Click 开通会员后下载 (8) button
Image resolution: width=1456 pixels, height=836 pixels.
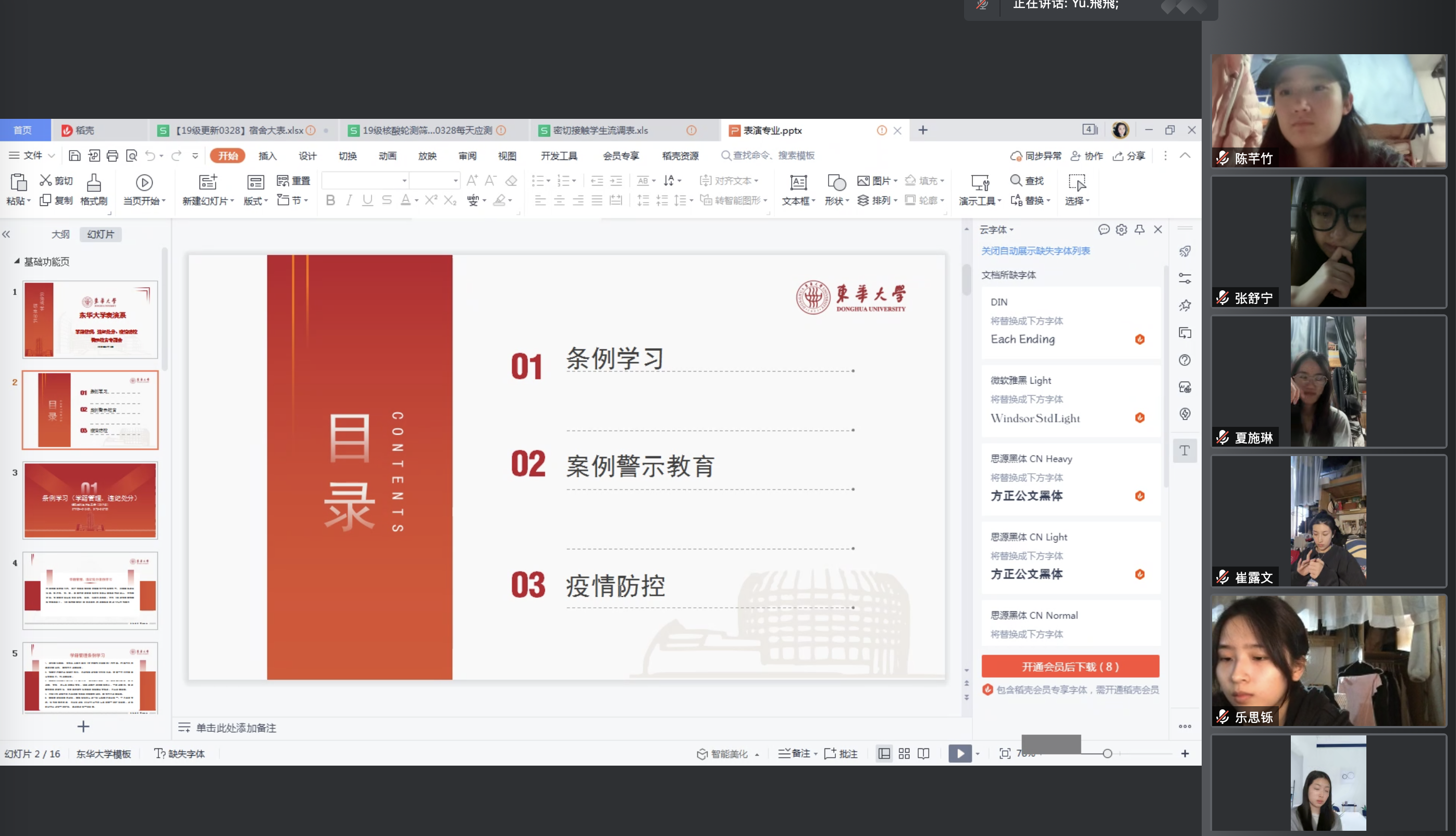[1070, 666]
